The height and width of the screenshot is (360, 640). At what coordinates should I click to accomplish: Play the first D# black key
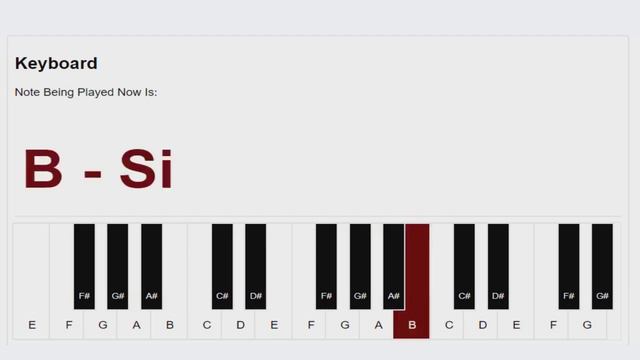pyautogui.click(x=256, y=266)
